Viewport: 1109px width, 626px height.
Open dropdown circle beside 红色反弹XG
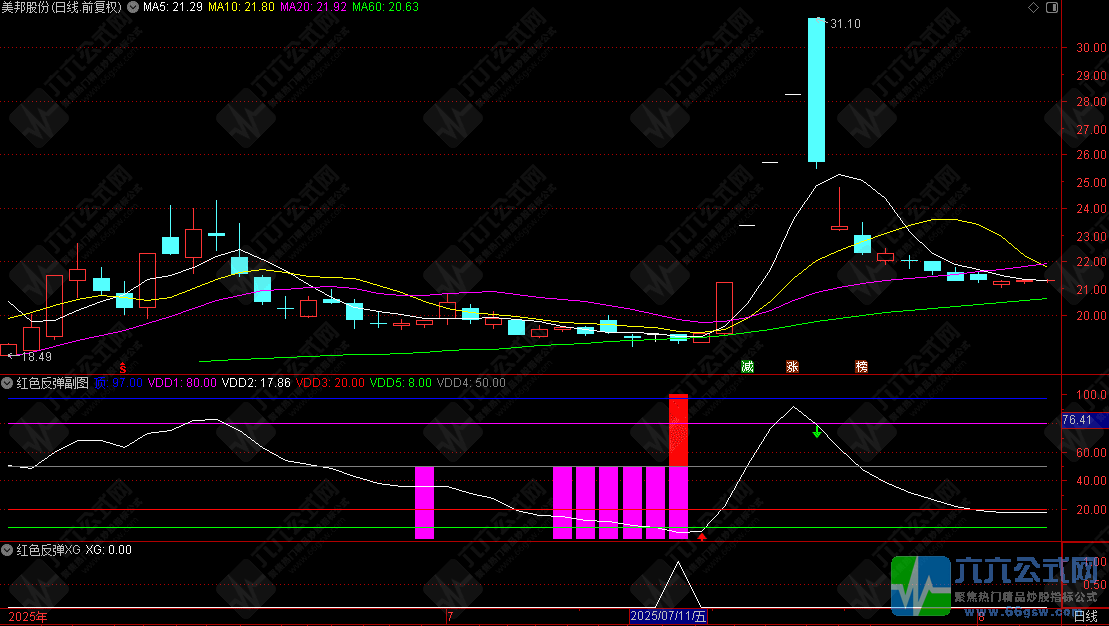click(7, 550)
